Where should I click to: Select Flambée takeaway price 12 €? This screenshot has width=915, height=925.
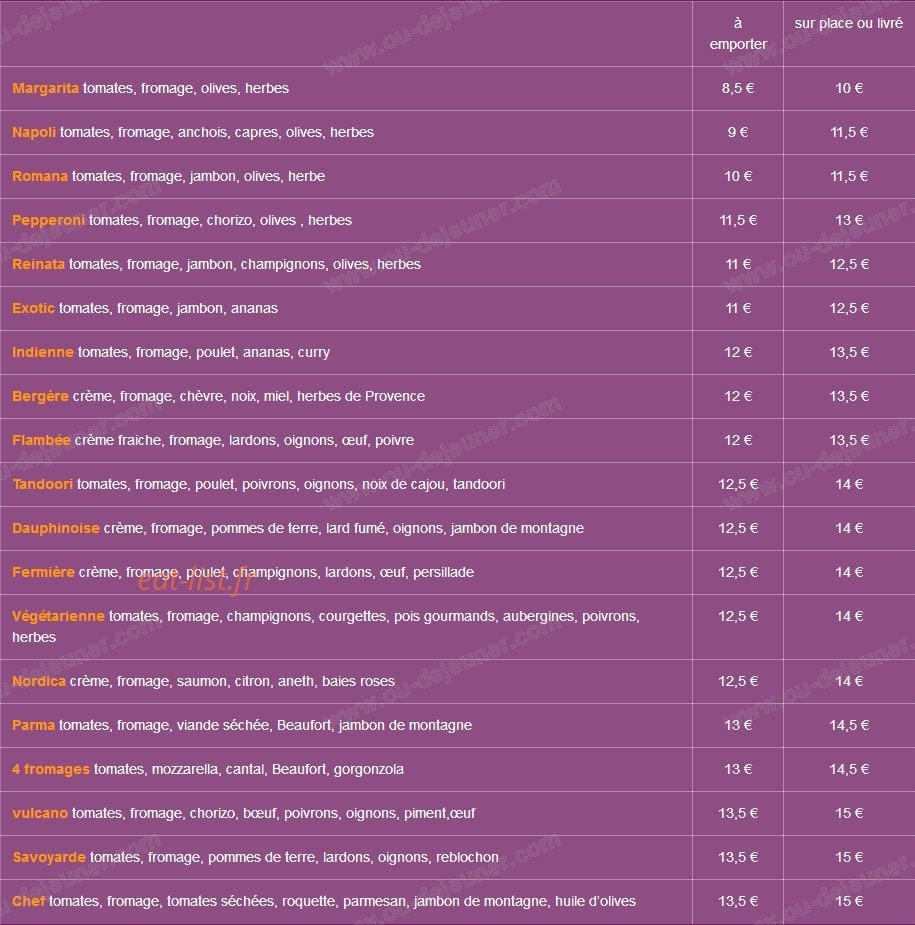click(x=738, y=440)
